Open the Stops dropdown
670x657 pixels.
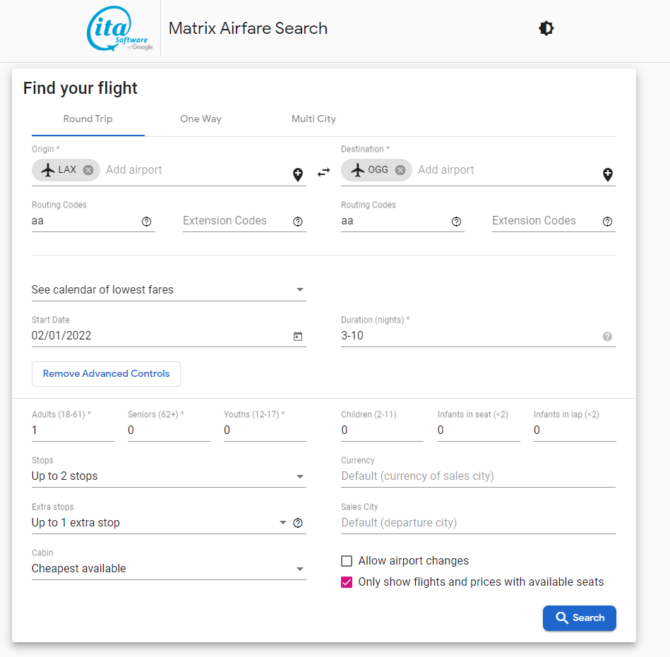coord(169,476)
